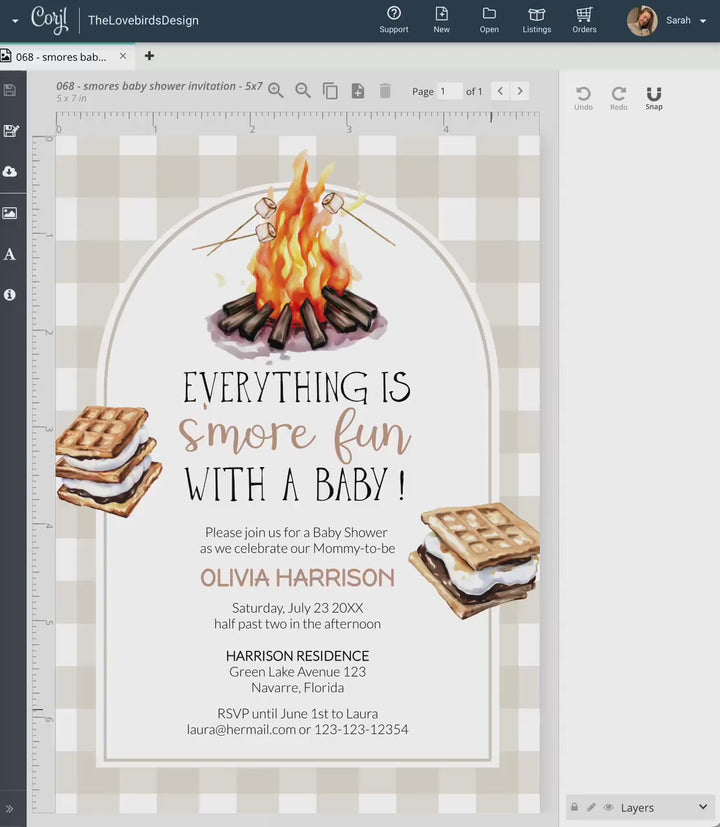
Task: Toggle the lock icon in Layers bar
Action: point(574,807)
